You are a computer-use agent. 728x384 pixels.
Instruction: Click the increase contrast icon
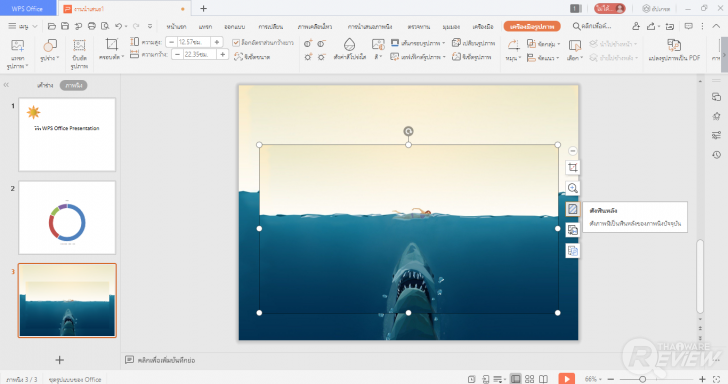pyautogui.click(x=308, y=44)
